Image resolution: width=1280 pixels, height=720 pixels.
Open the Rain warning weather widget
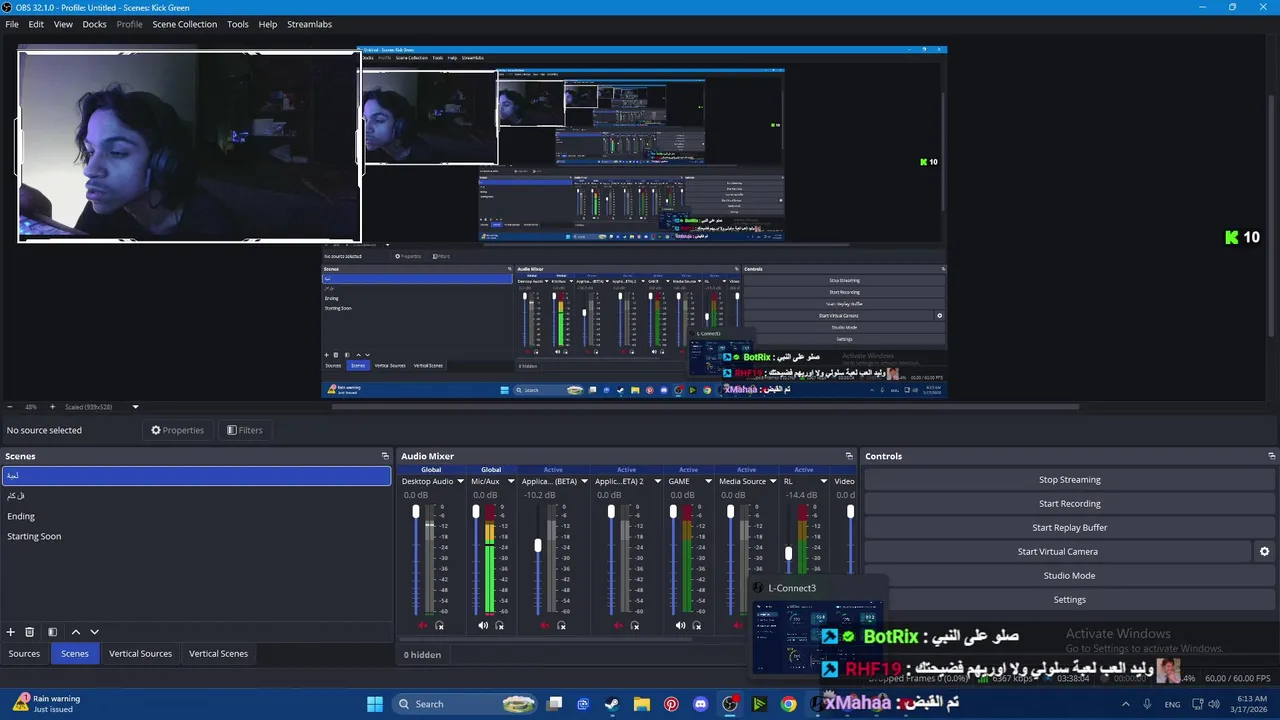(x=47, y=703)
